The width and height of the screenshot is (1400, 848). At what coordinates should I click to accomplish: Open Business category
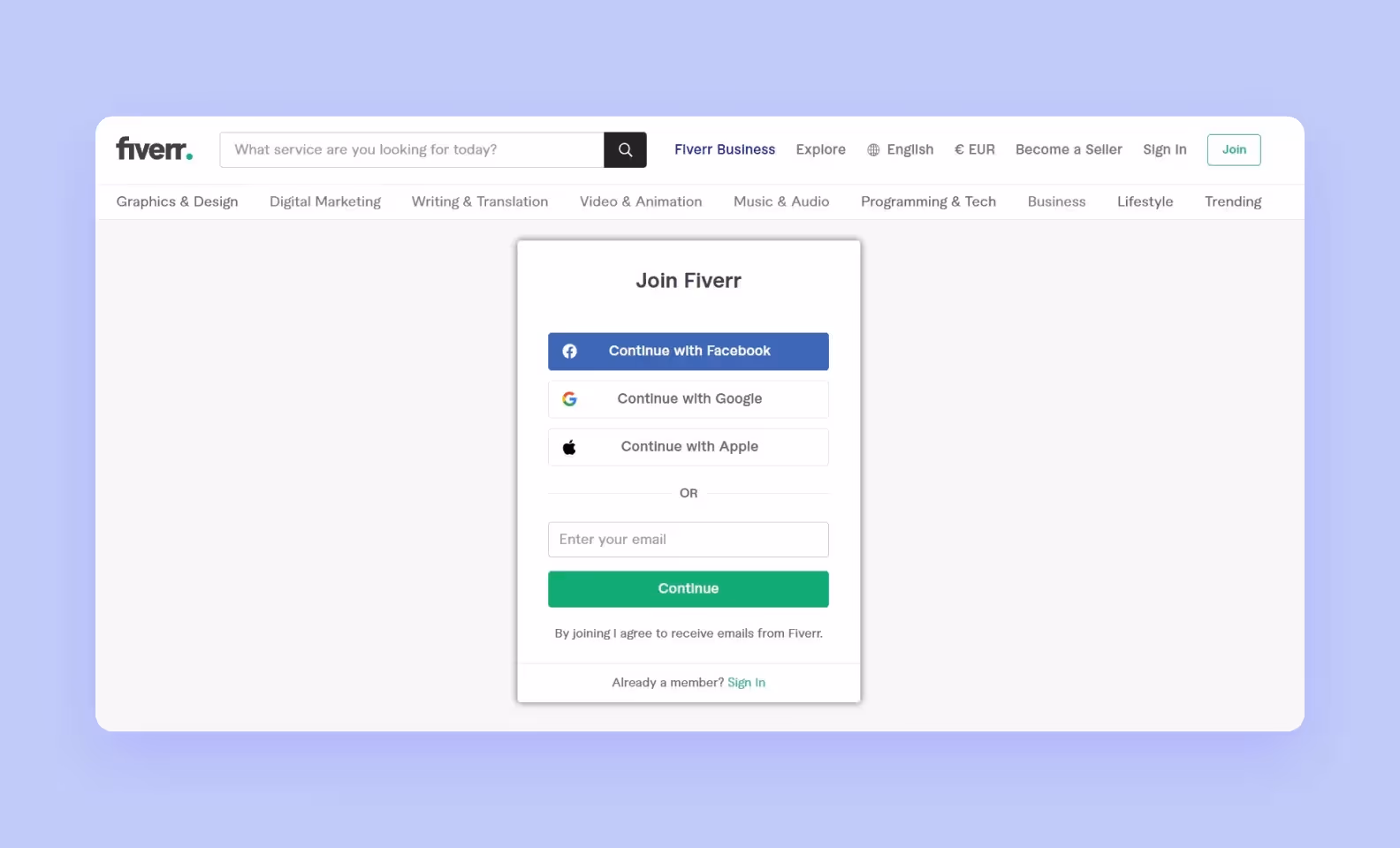[1056, 201]
